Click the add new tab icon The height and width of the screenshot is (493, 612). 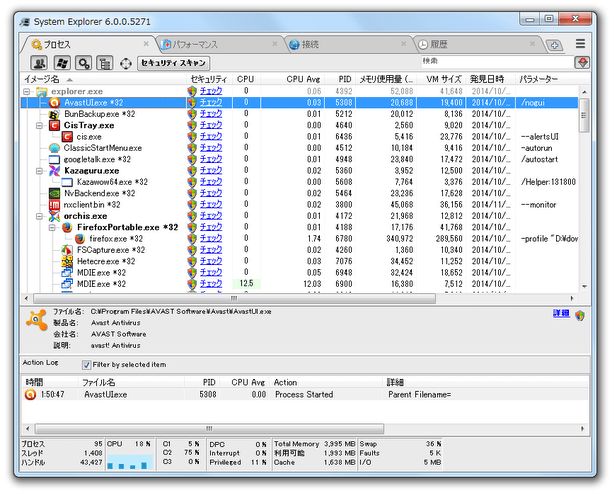pyautogui.click(x=554, y=45)
